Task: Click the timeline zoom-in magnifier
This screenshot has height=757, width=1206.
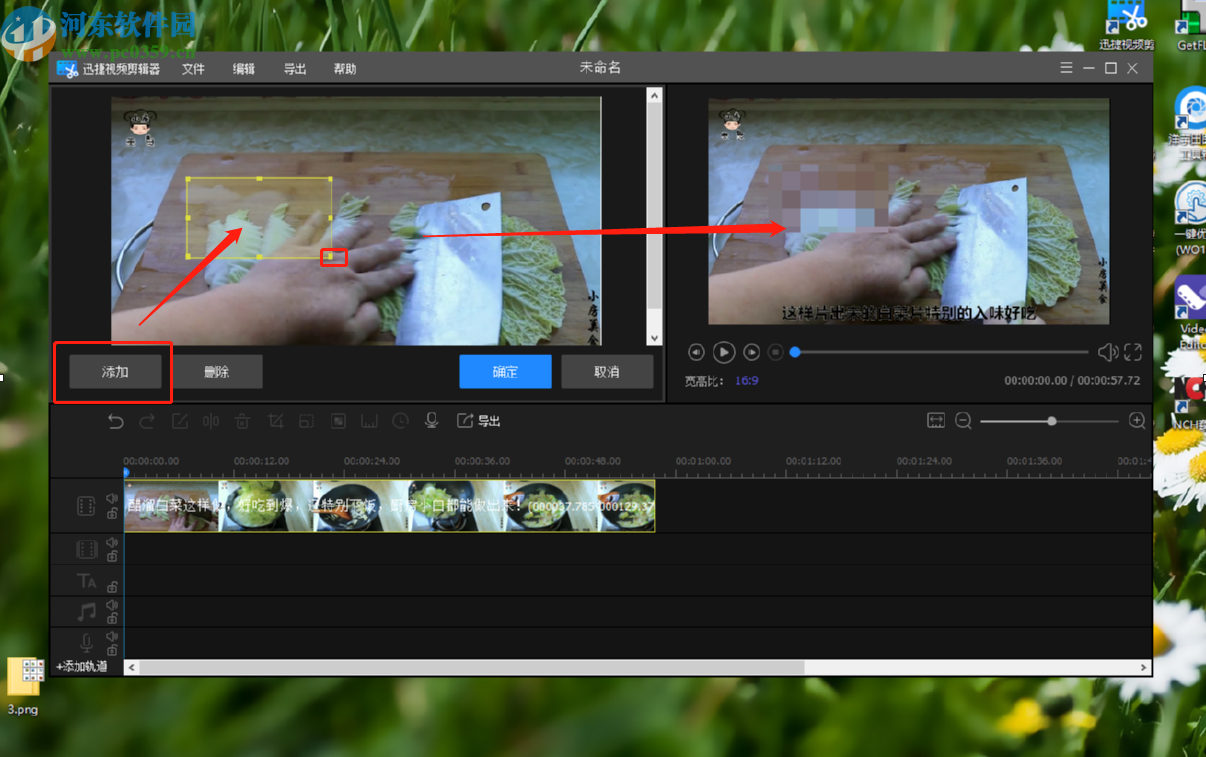Action: [x=1137, y=421]
